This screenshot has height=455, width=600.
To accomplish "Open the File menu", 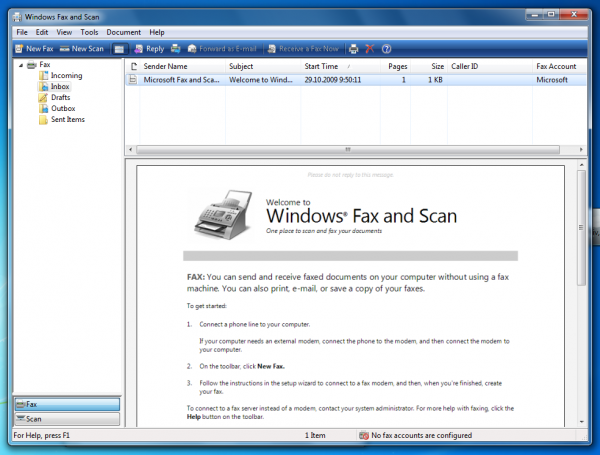I will pos(22,32).
